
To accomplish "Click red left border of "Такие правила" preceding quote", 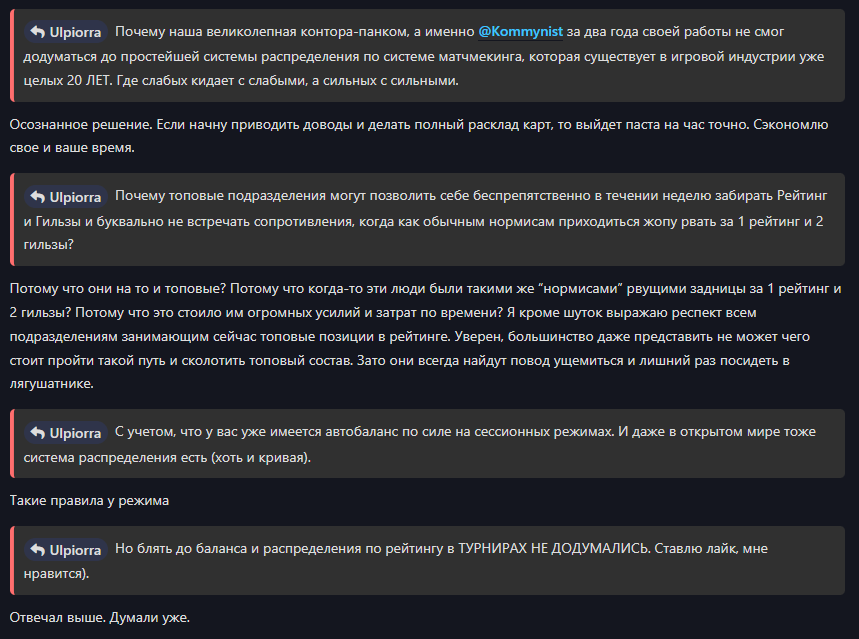I will point(12,443).
